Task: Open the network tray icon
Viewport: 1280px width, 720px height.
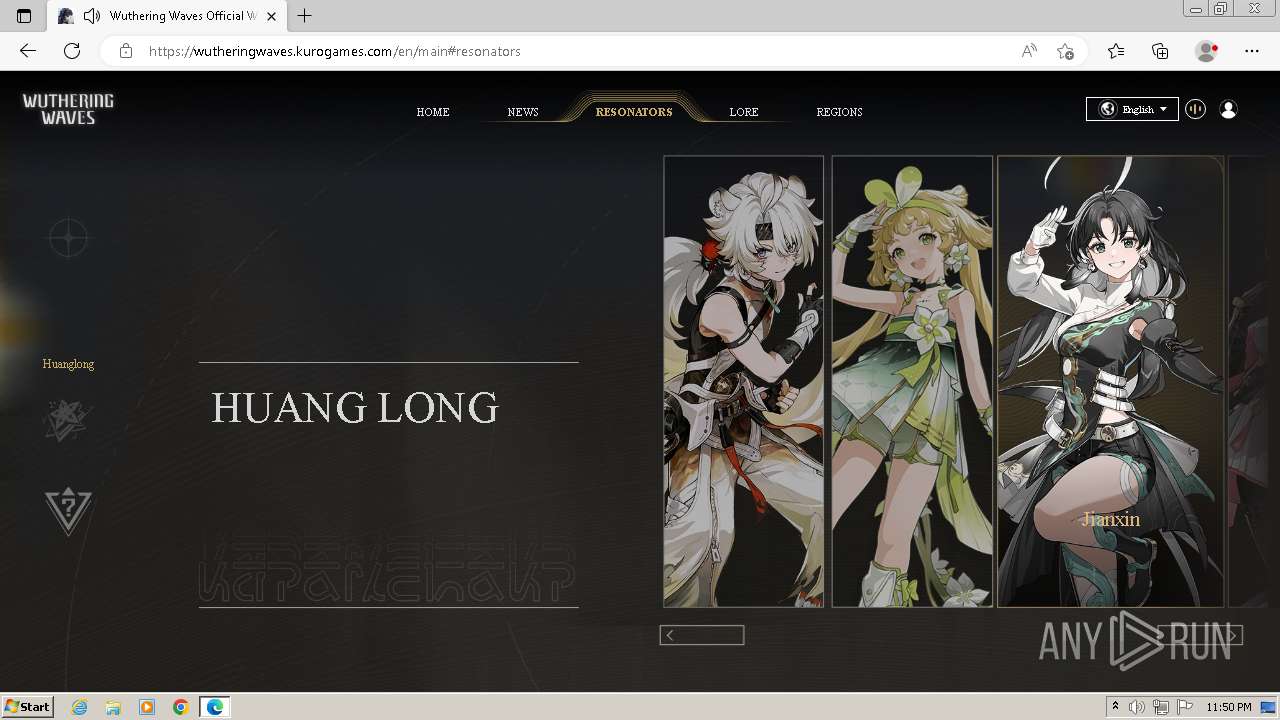Action: point(1161,707)
